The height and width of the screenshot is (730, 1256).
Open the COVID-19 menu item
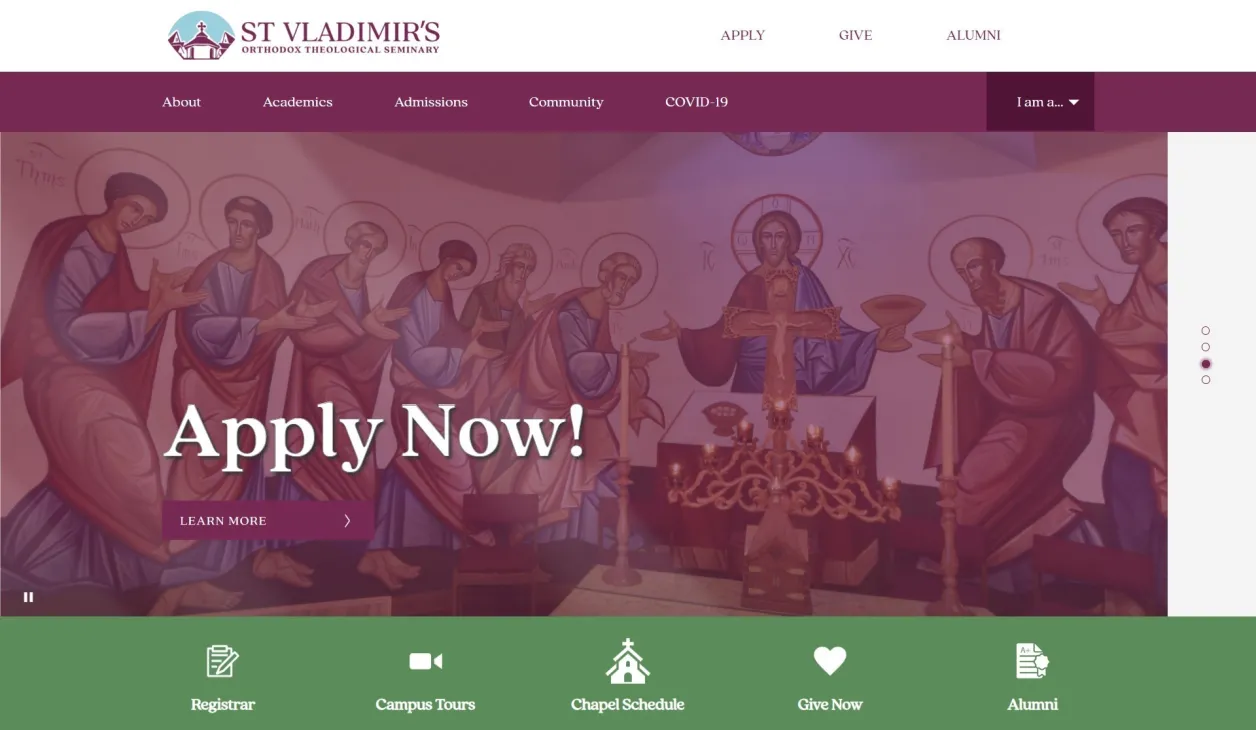click(x=696, y=102)
